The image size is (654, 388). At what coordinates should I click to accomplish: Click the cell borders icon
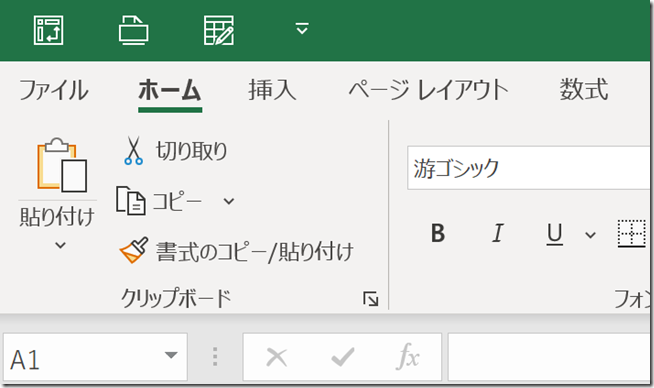(631, 234)
